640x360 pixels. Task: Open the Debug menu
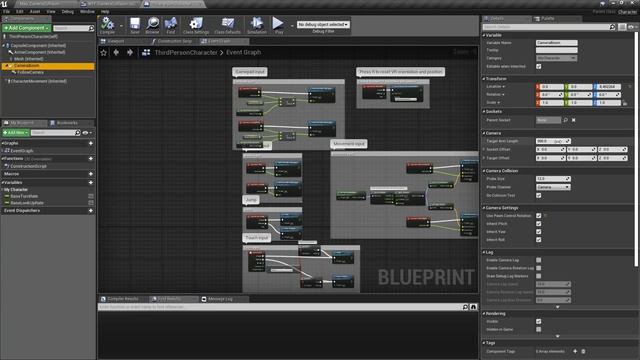pos(68,11)
